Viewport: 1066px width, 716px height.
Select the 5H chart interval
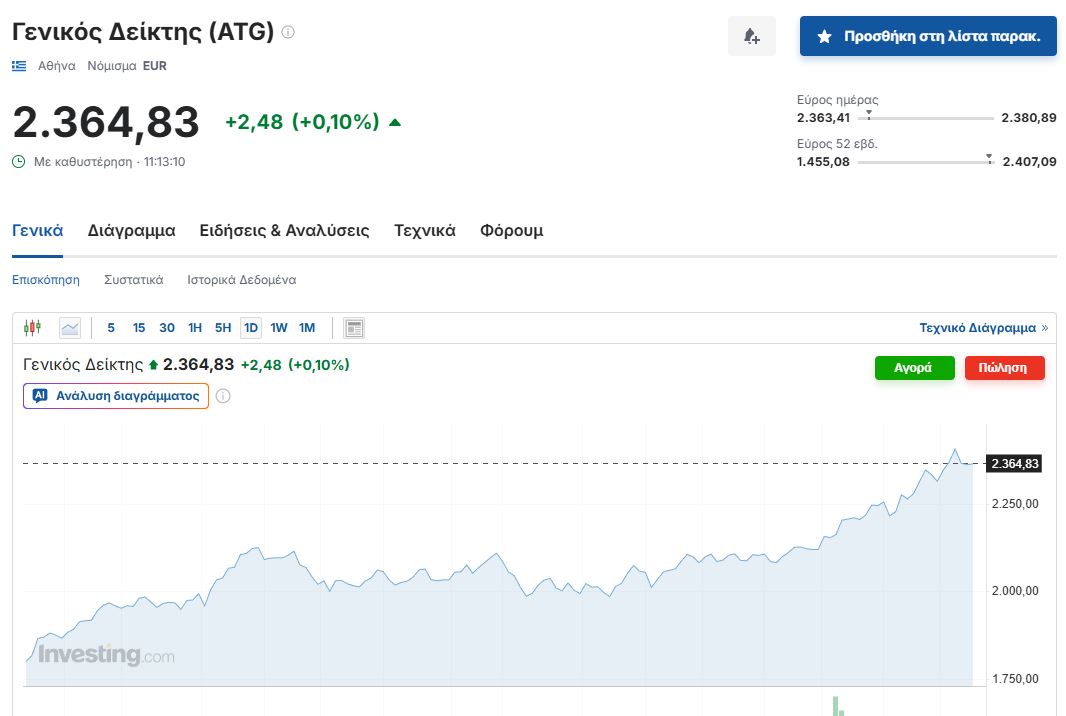click(x=223, y=328)
